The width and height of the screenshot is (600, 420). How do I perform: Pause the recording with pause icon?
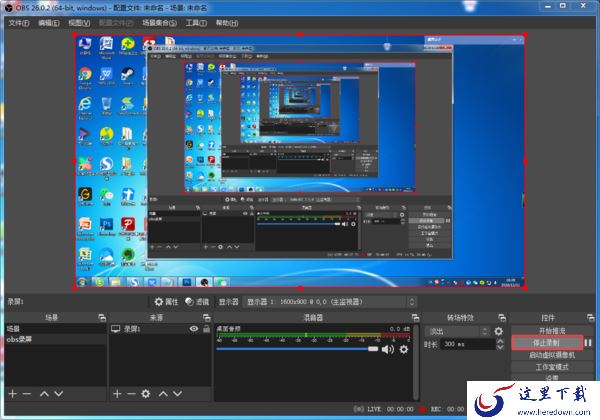(x=588, y=343)
